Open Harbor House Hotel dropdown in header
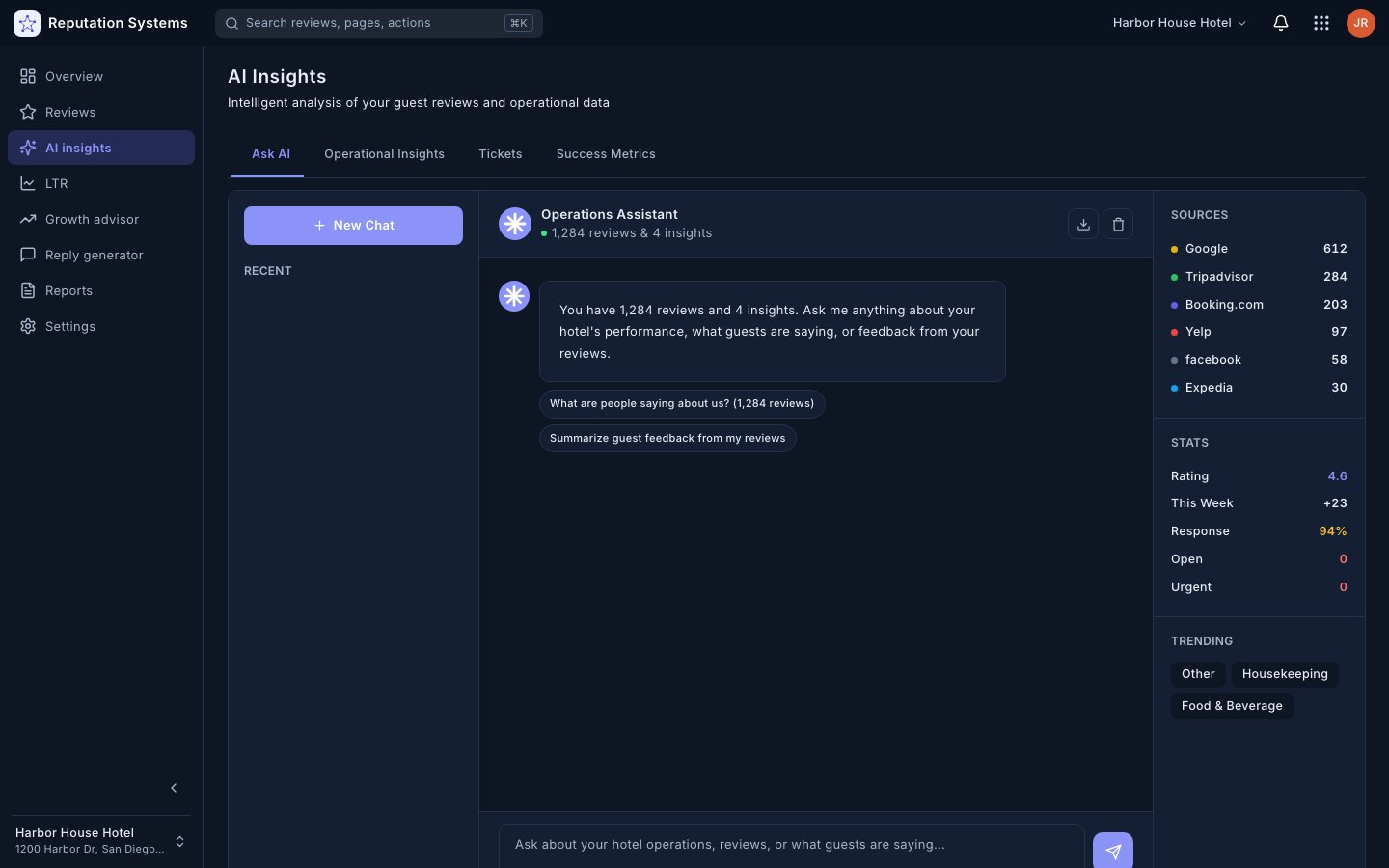The image size is (1389, 868). click(1179, 23)
